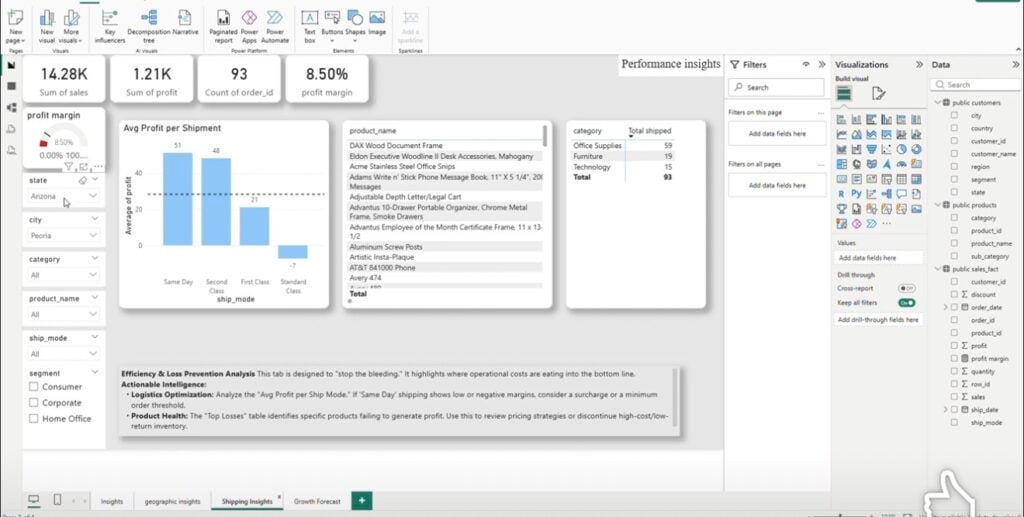Switch to the Growth Forecast tab
This screenshot has width=1024, height=517.
click(317, 501)
